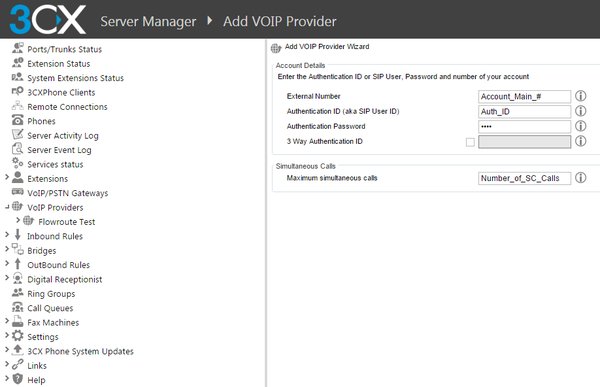600x387 pixels.
Task: Click the Settings gear icon
Action: click(x=18, y=336)
